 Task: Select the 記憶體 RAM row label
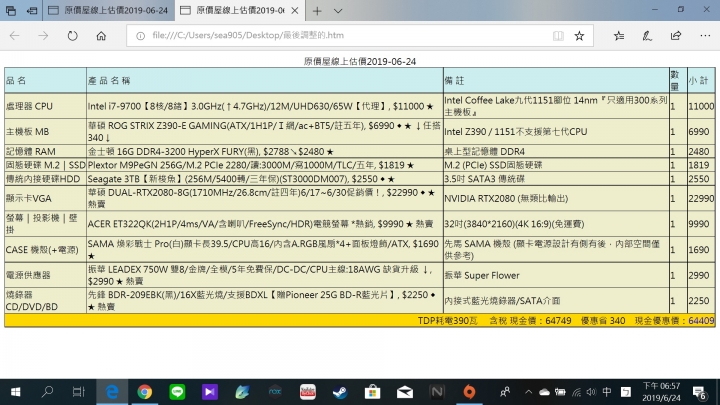click(30, 152)
